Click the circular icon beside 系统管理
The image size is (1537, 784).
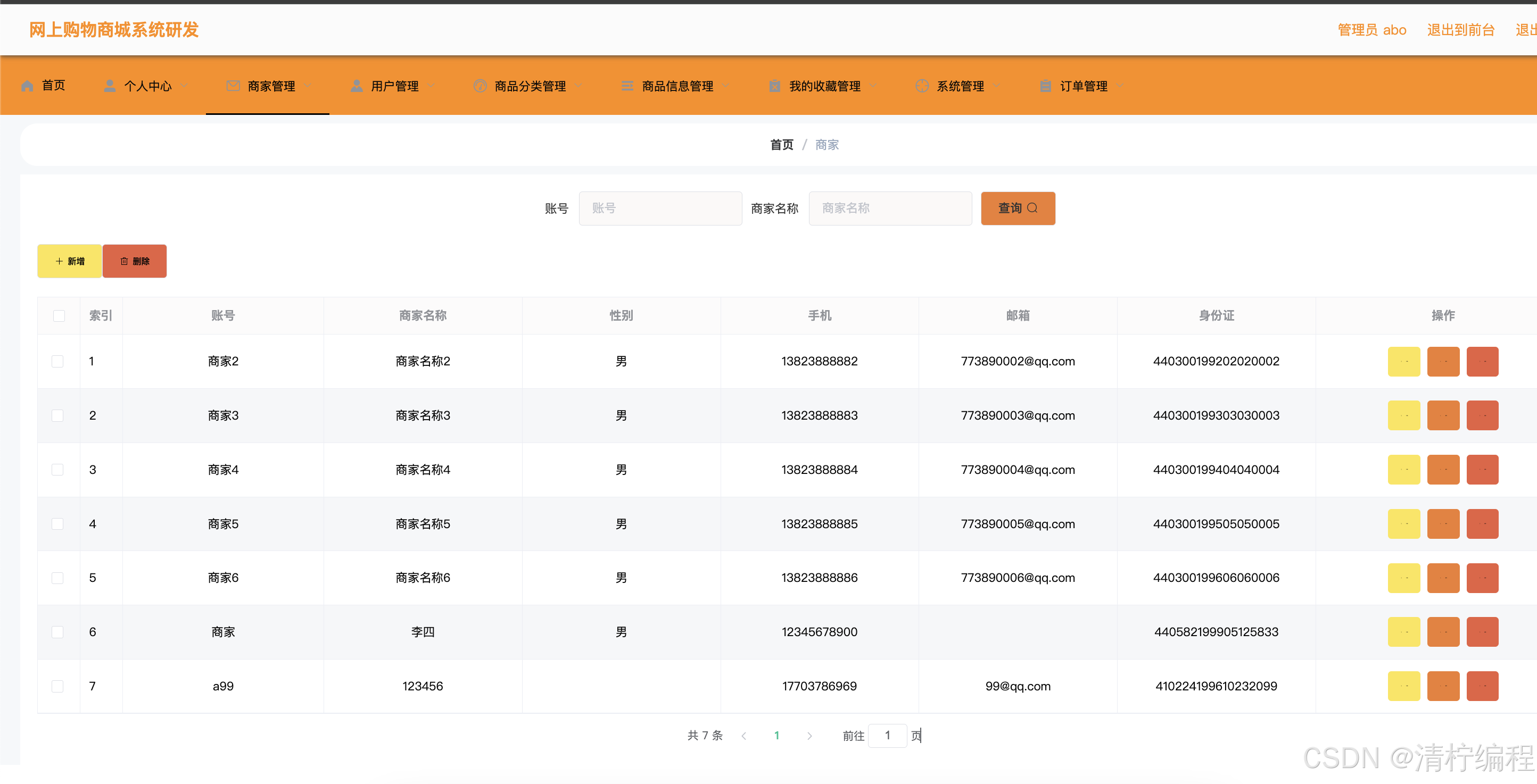[x=922, y=86]
